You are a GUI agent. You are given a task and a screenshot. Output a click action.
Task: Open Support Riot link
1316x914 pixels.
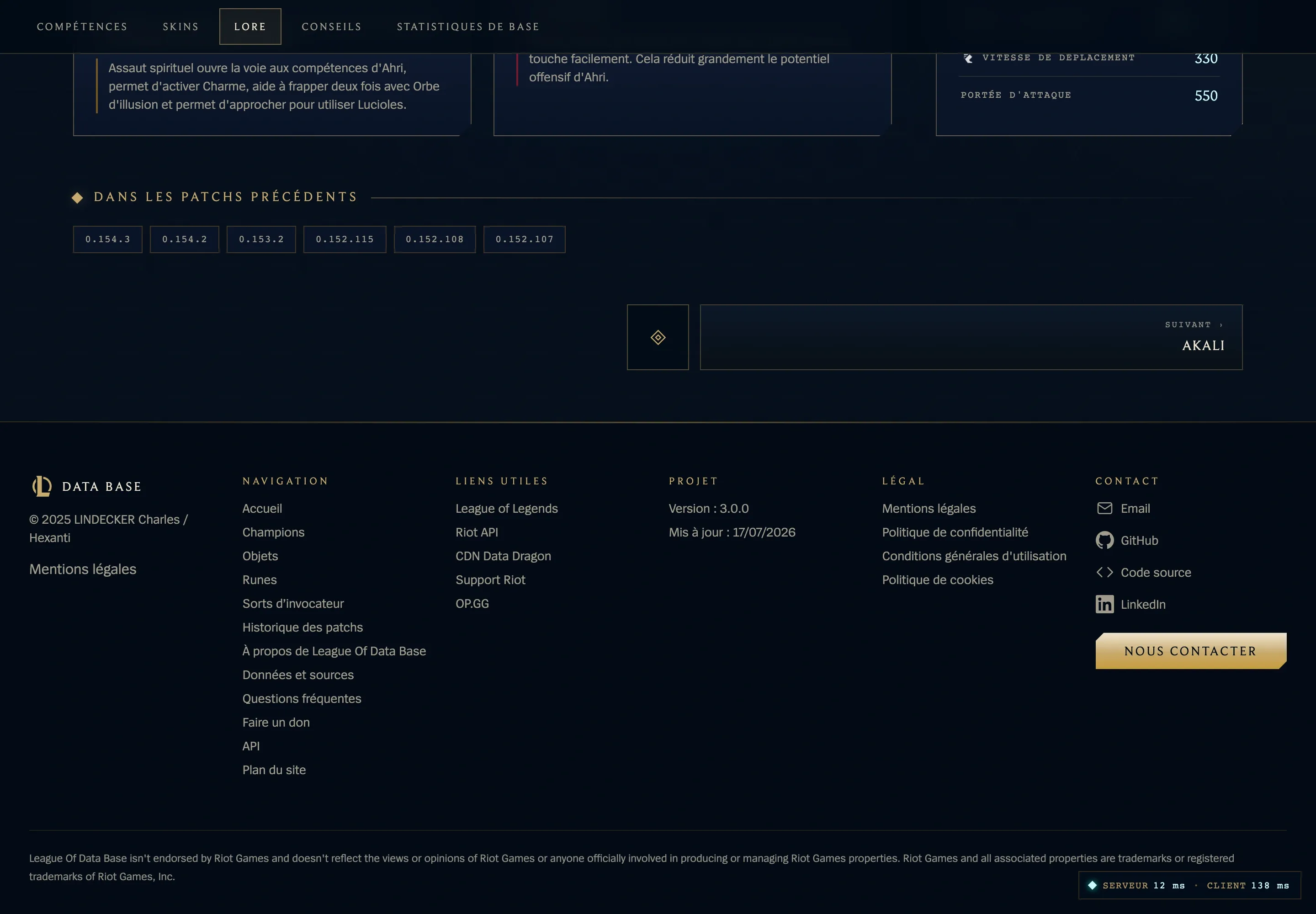490,580
